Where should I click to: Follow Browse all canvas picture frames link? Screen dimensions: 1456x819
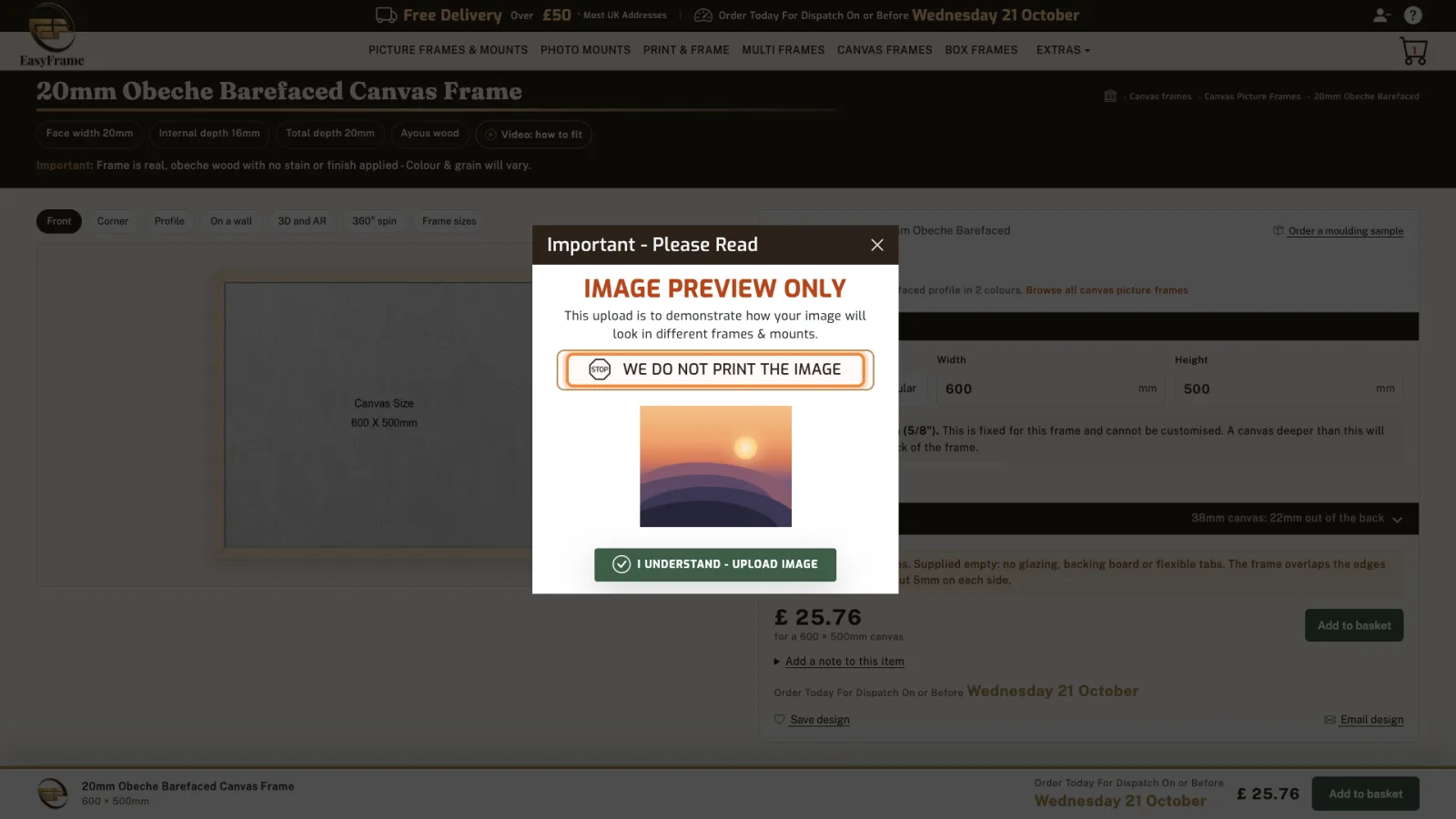pyautogui.click(x=1107, y=290)
